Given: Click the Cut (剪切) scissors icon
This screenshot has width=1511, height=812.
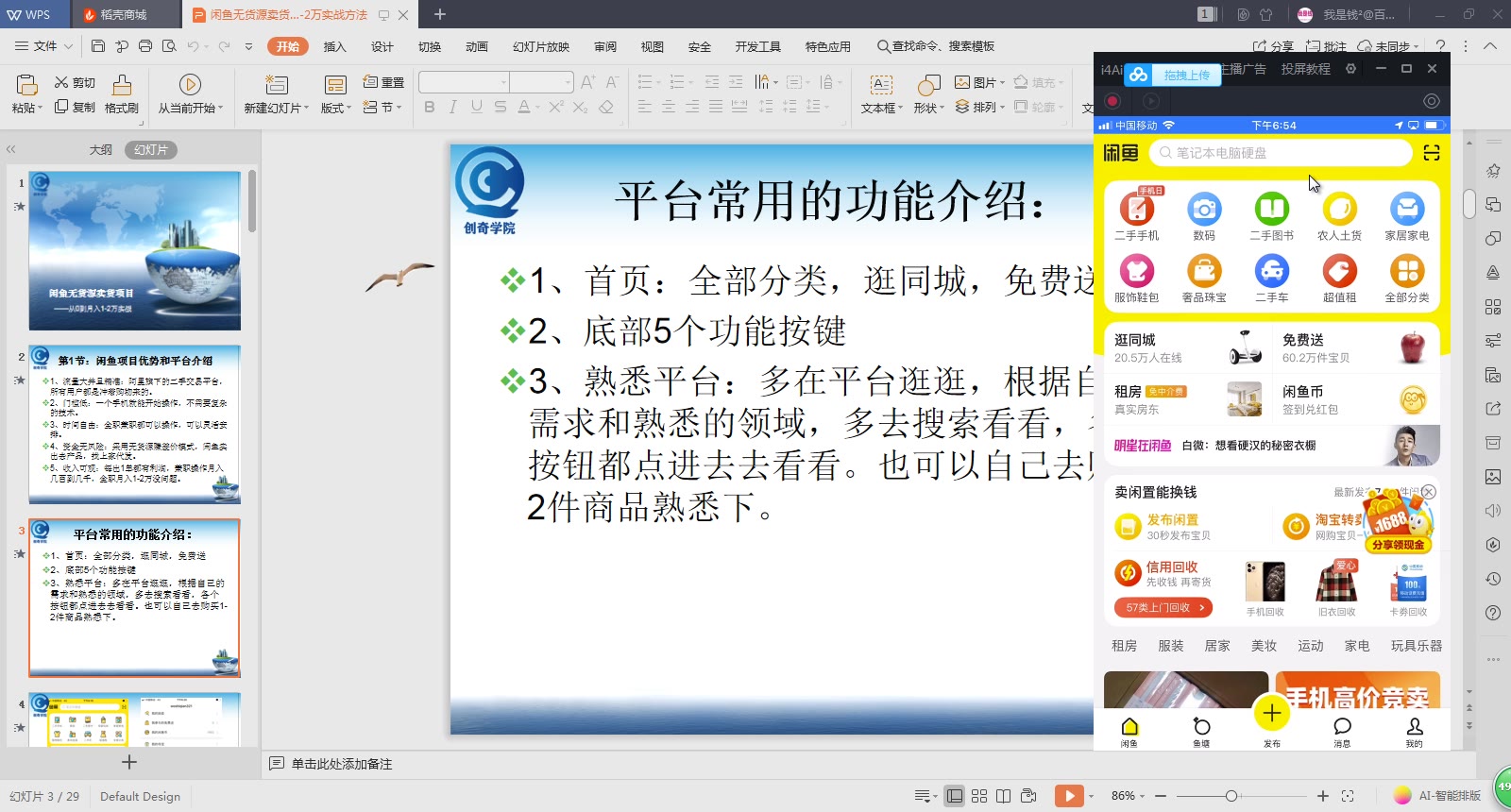Looking at the screenshot, I should coord(61,82).
